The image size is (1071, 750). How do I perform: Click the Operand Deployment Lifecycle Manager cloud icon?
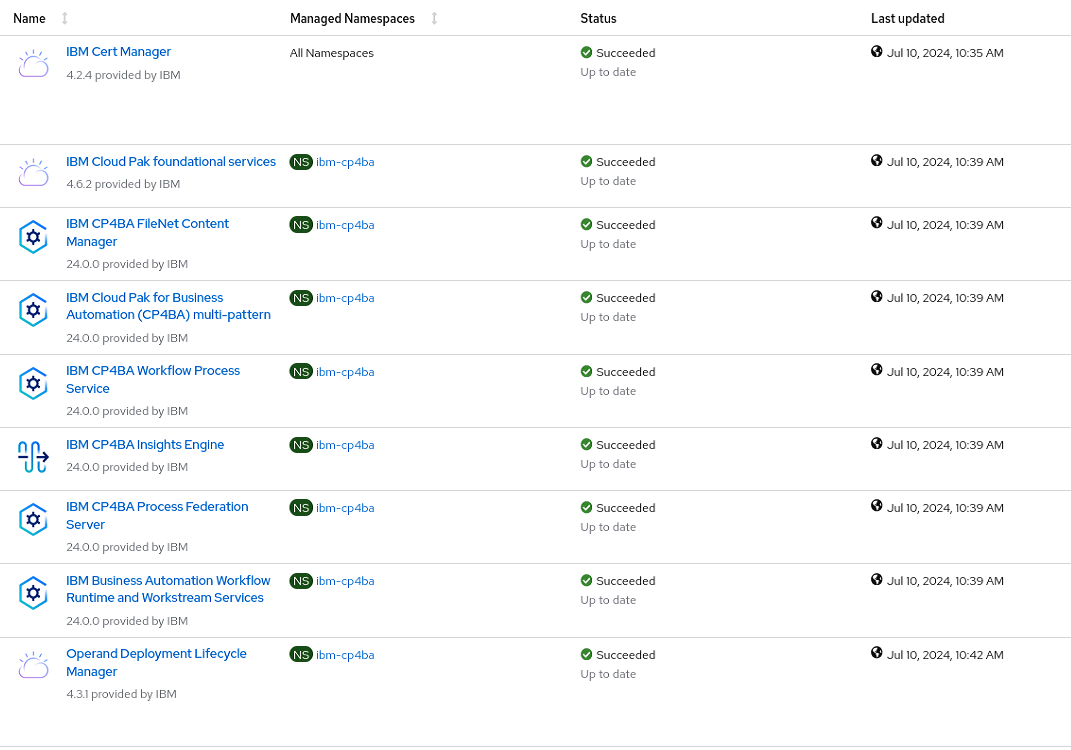(x=33, y=665)
